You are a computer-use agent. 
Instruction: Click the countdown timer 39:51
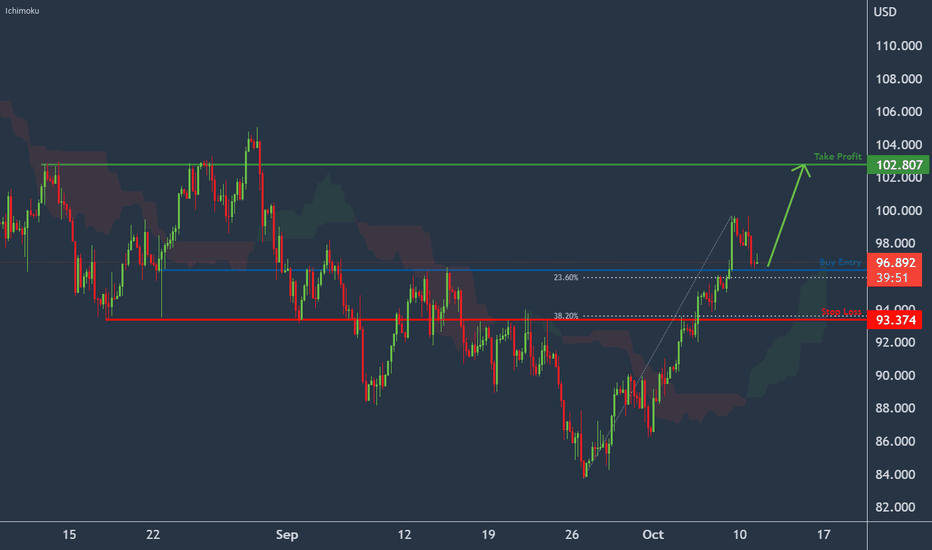pyautogui.click(x=892, y=278)
